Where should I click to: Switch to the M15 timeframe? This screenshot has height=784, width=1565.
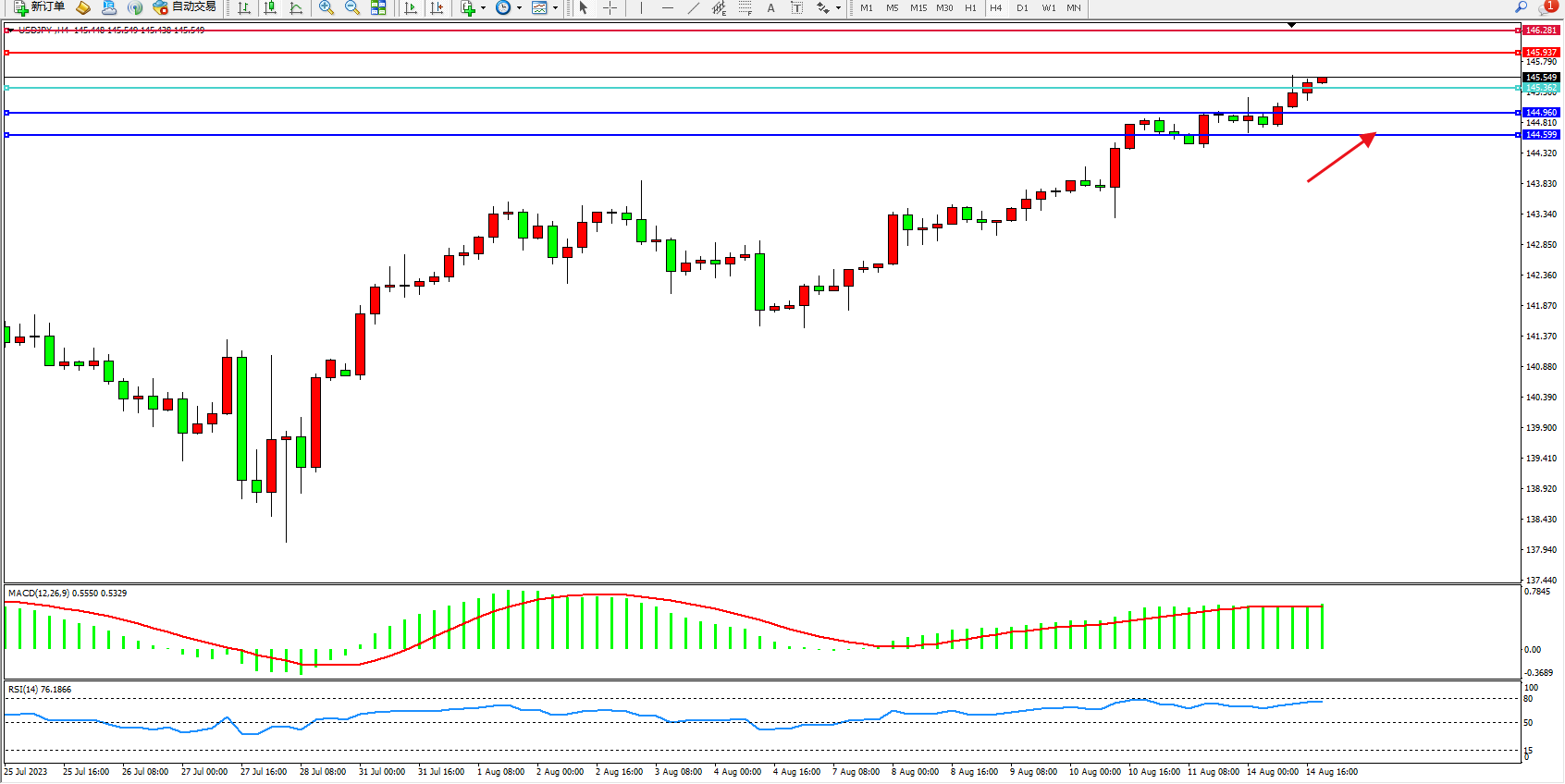(918, 7)
